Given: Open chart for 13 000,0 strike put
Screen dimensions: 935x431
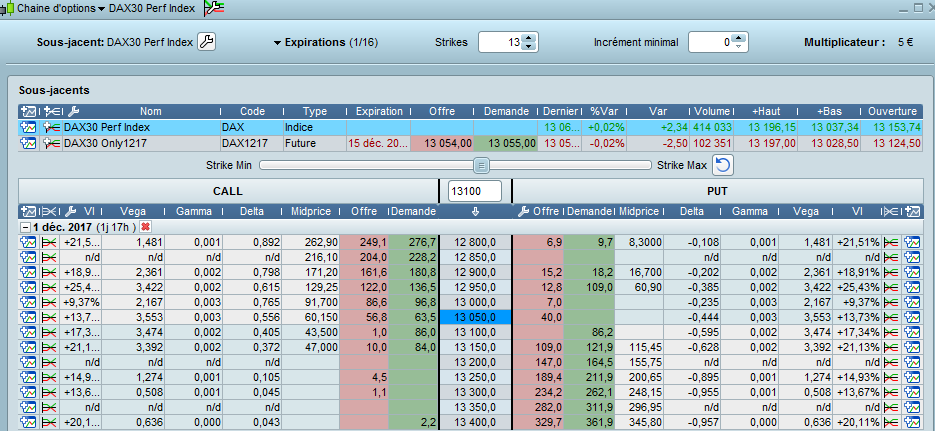Looking at the screenshot, I should tap(912, 302).
